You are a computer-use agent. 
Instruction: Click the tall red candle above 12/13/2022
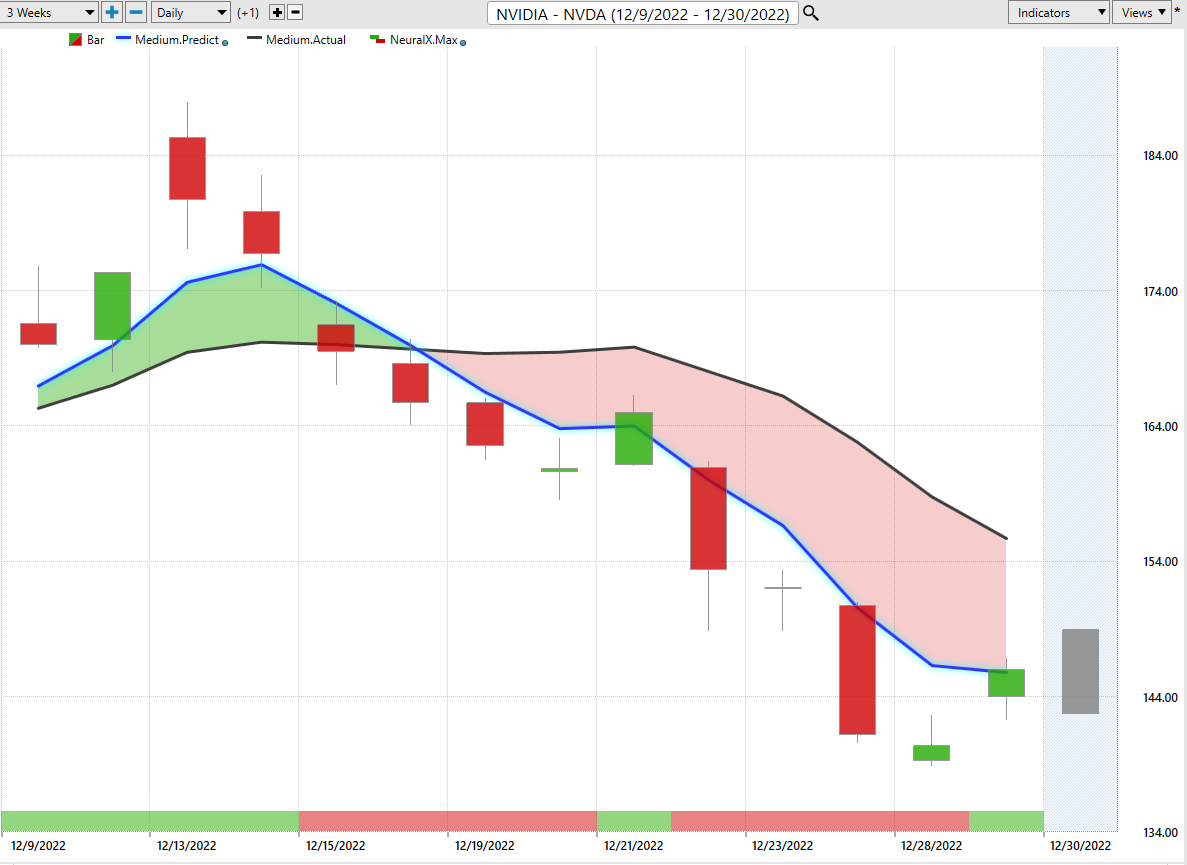187,169
